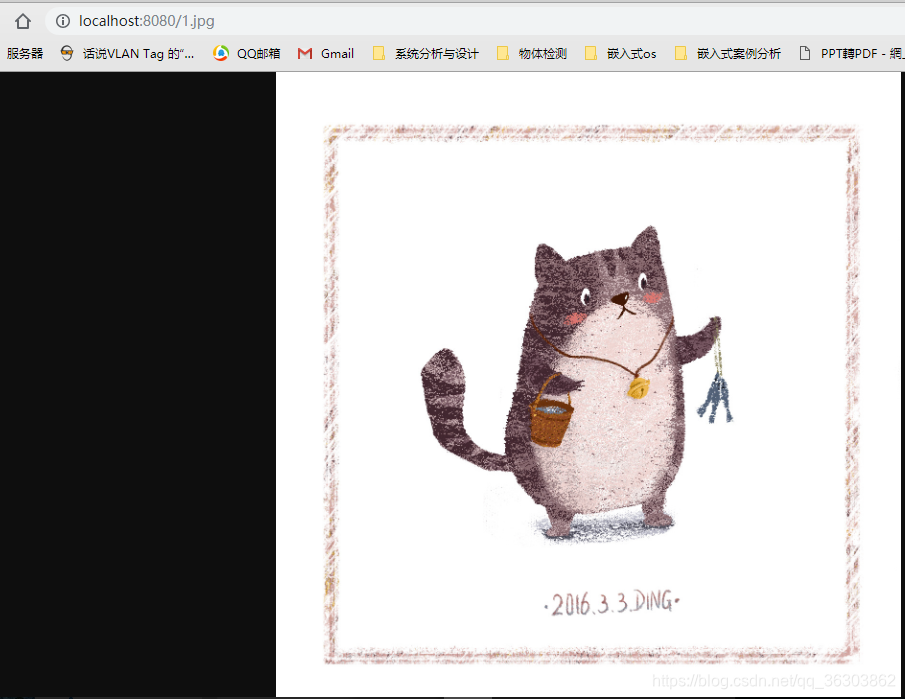The width and height of the screenshot is (905, 699).
Task: Click the VLAN Tag bookmark favicon
Action: pos(67,54)
